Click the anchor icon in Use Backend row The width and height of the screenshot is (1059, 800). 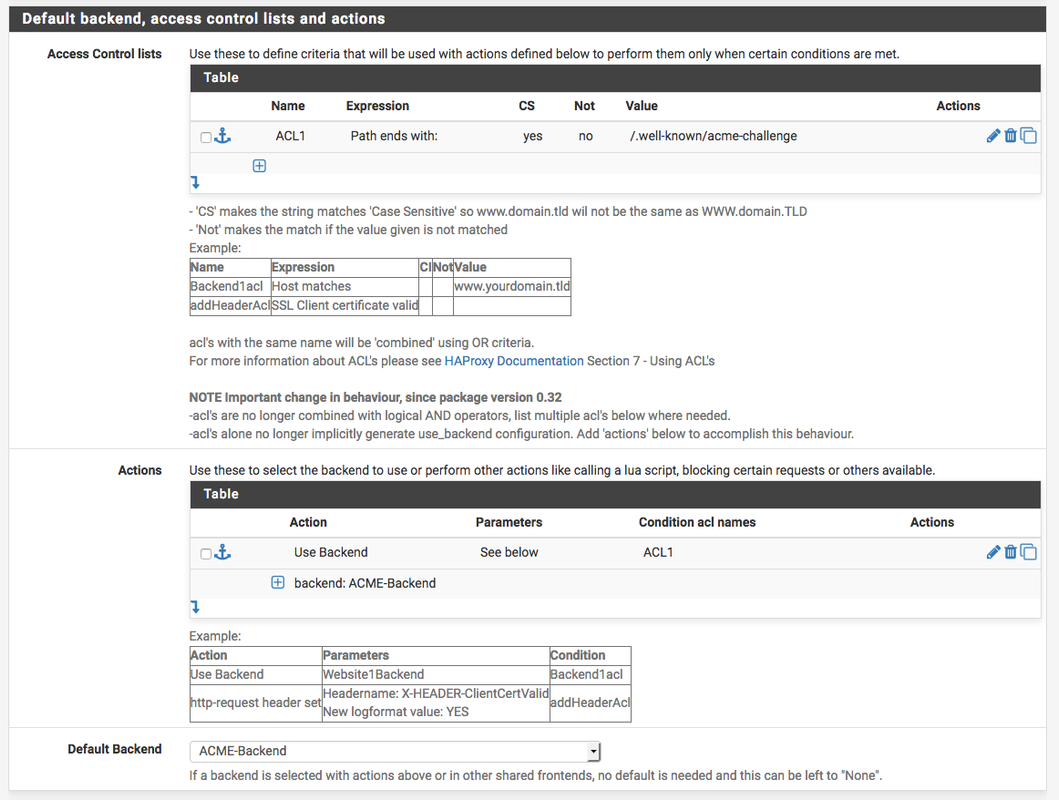coord(223,552)
